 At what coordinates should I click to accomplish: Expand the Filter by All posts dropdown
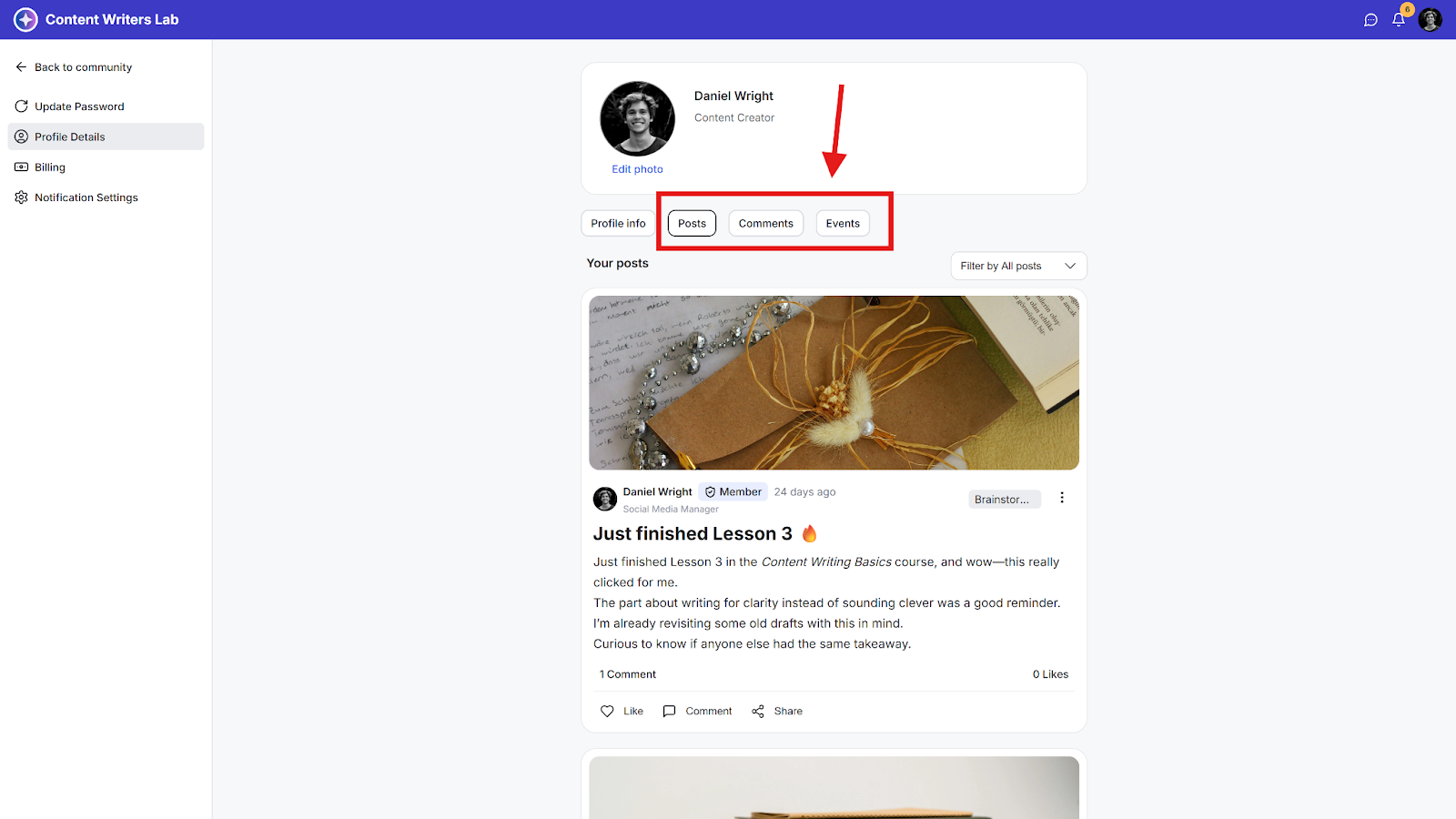(x=1018, y=266)
